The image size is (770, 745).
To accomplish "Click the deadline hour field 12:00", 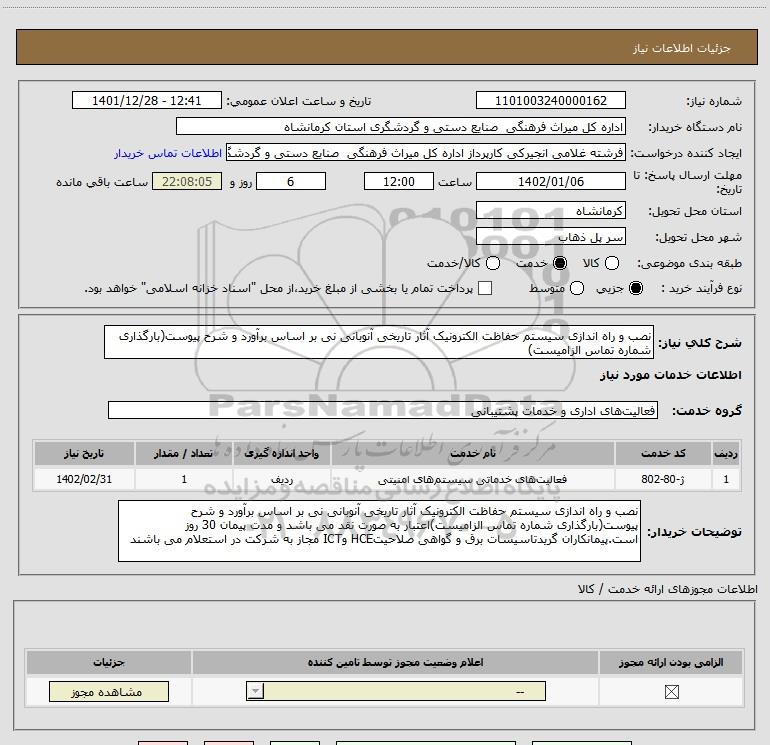I will pyautogui.click(x=399, y=181).
